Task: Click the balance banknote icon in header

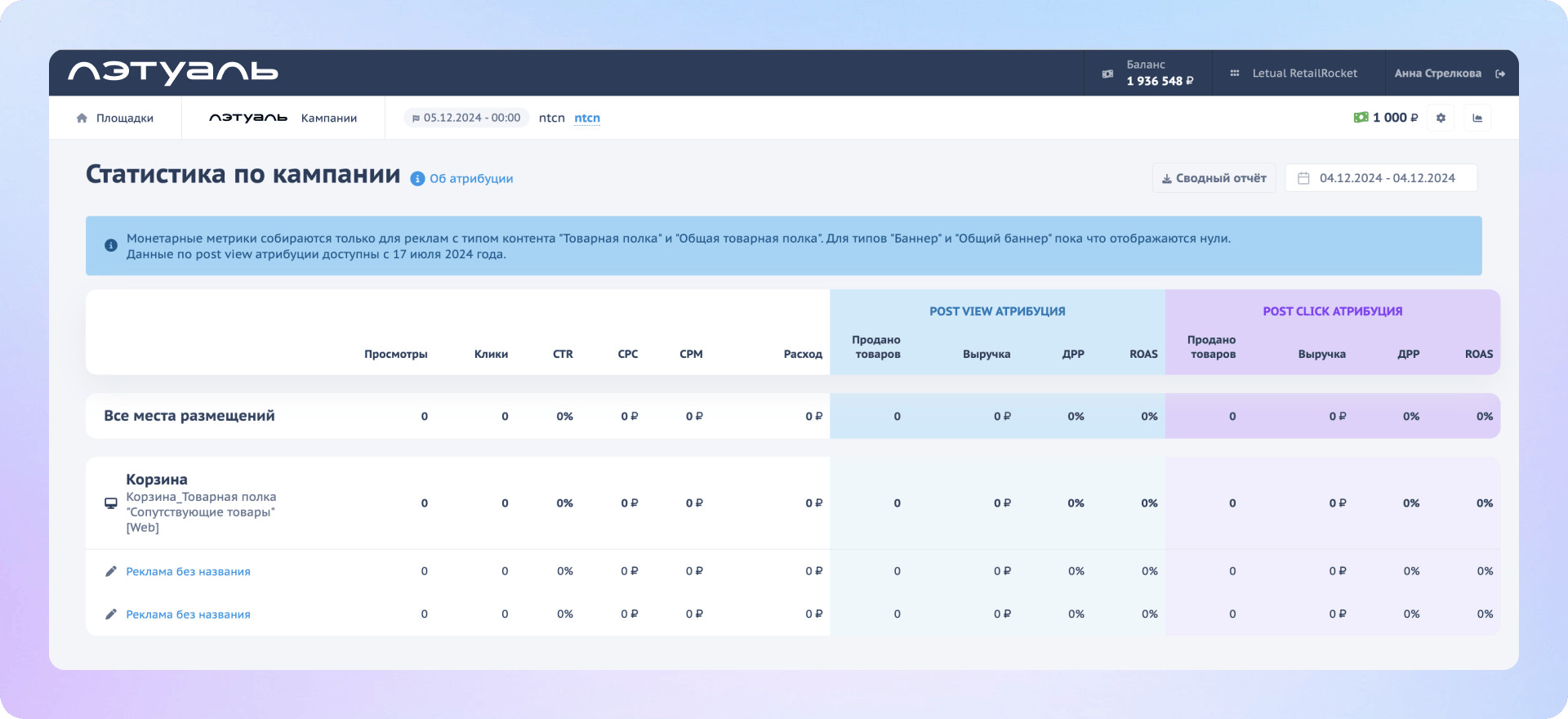Action: [x=1107, y=74]
